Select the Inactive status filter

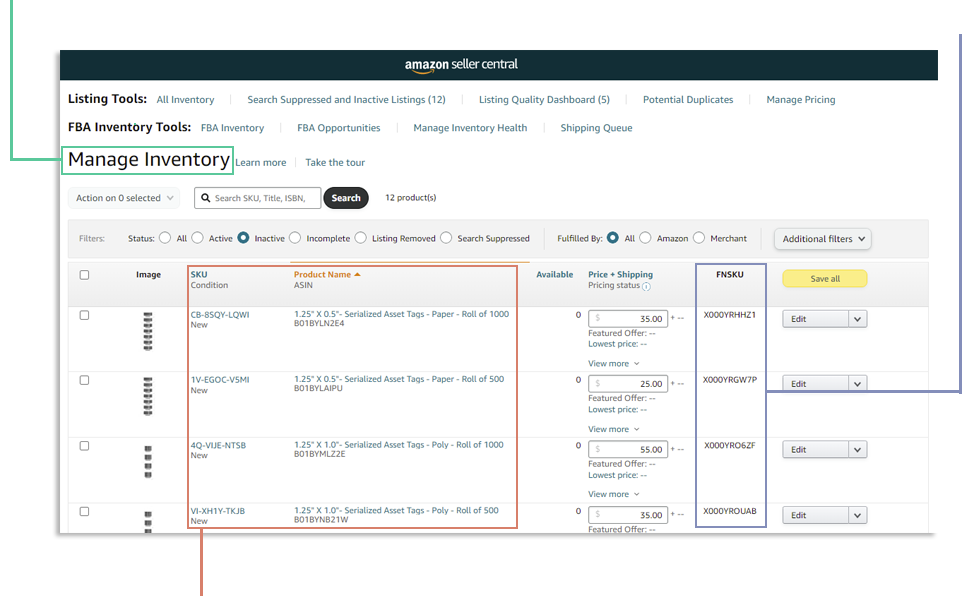tap(243, 238)
